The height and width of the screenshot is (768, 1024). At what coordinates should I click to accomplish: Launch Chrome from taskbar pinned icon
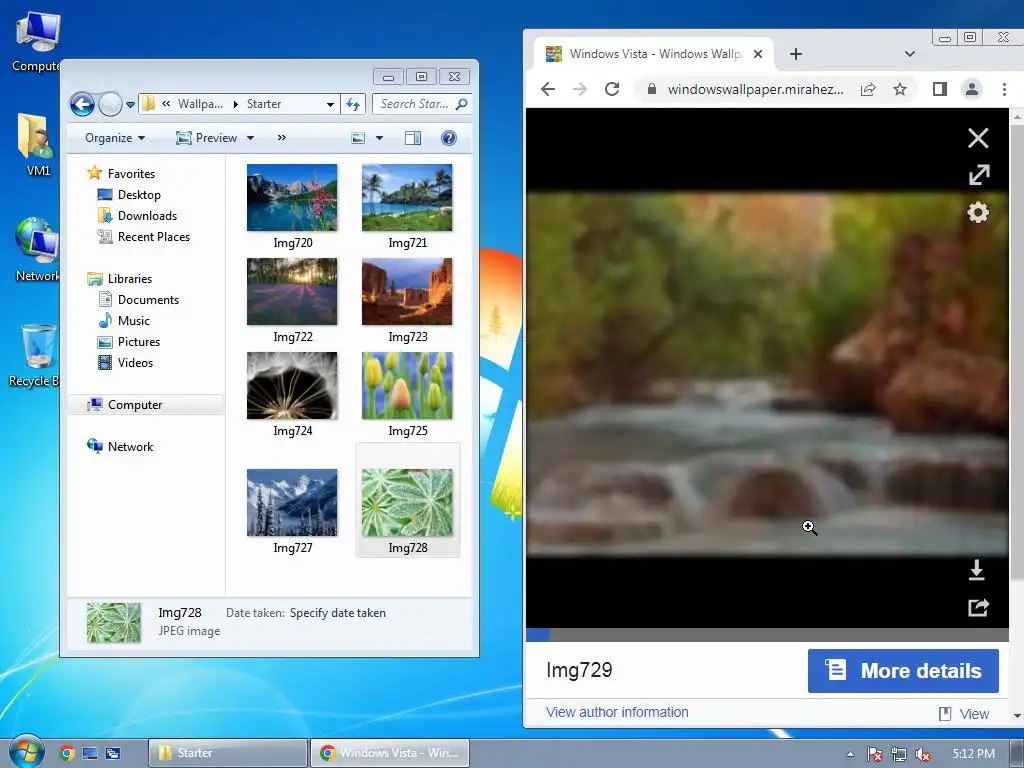(x=67, y=753)
